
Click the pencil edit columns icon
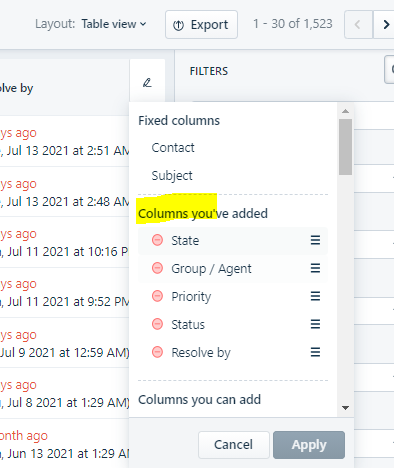coord(147,82)
